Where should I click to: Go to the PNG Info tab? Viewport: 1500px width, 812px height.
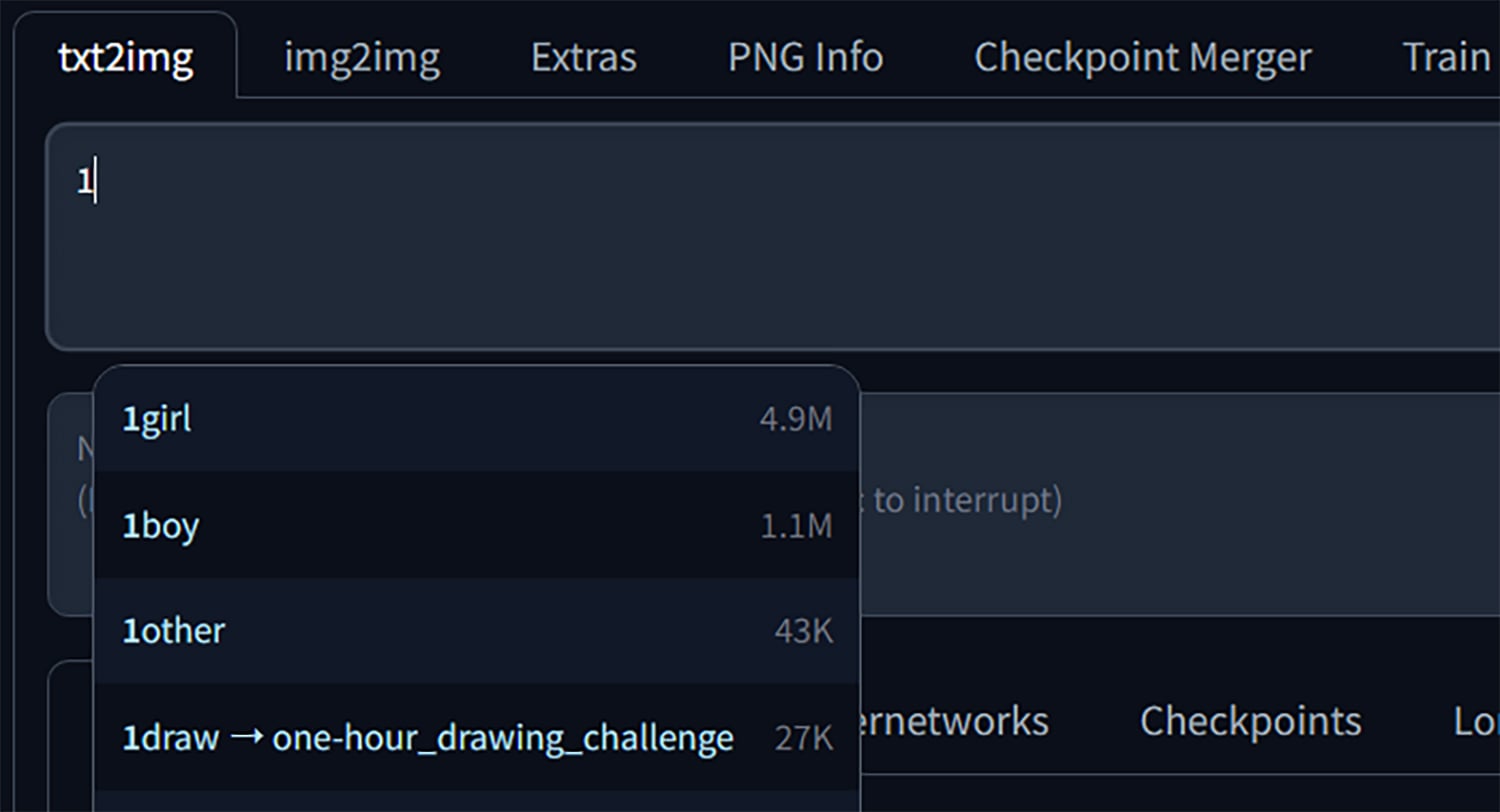[806, 57]
